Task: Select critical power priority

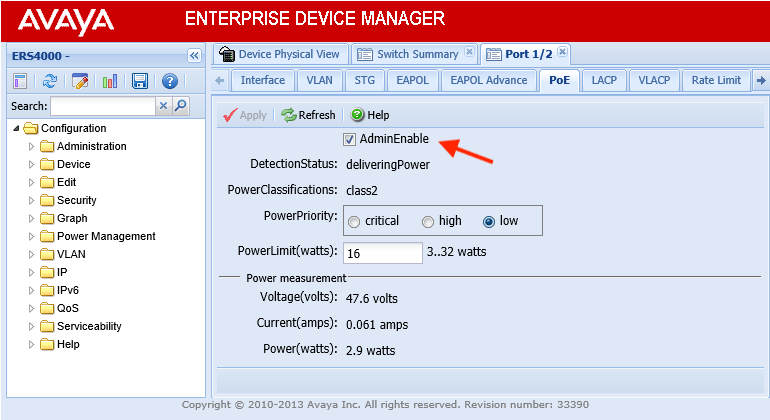Action: click(354, 222)
